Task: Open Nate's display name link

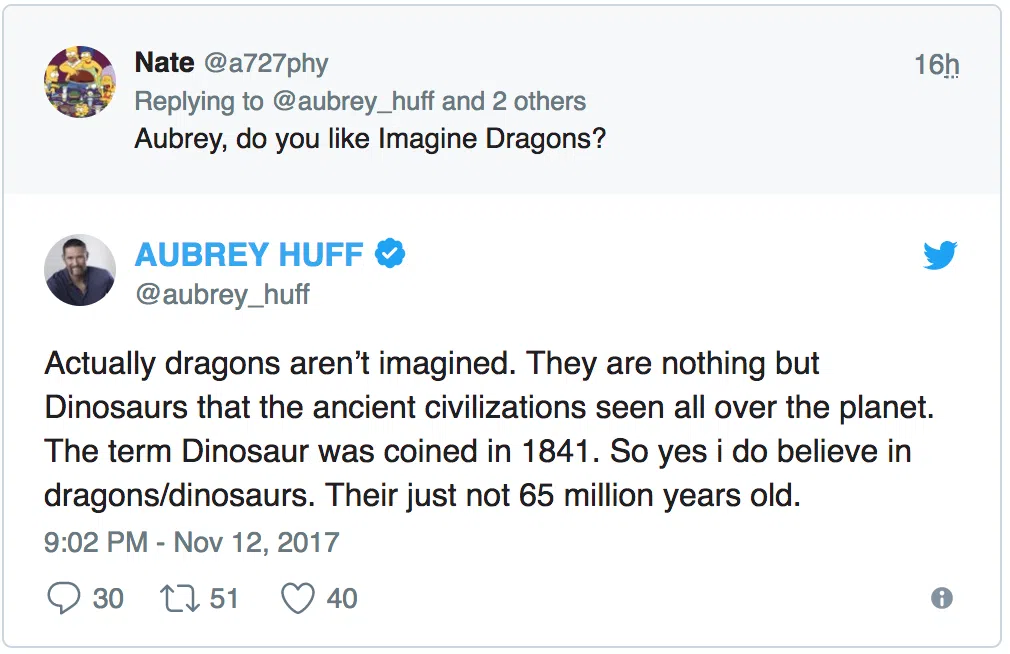Action: [x=164, y=63]
